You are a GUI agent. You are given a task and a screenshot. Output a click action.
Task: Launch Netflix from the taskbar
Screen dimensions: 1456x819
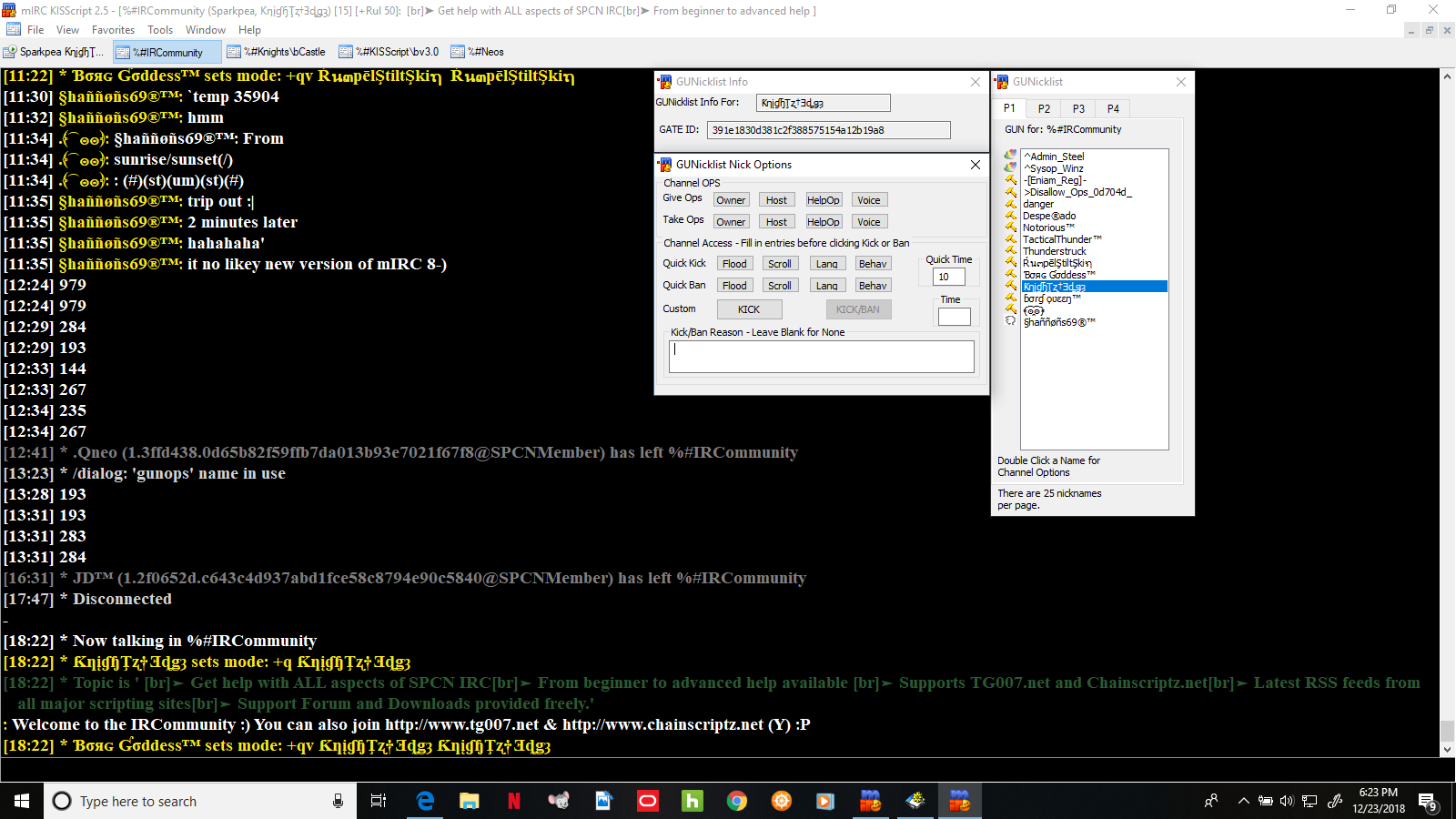(x=514, y=801)
